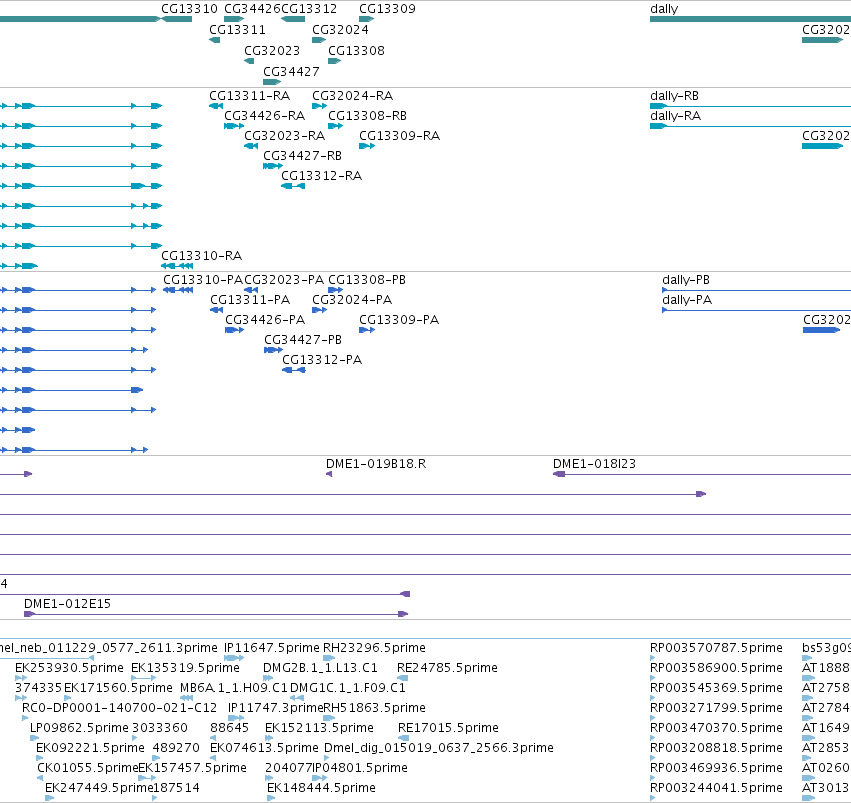The width and height of the screenshot is (851, 803).
Task: Open EST EK092221.5prime
Action: pyautogui.click(x=90, y=749)
